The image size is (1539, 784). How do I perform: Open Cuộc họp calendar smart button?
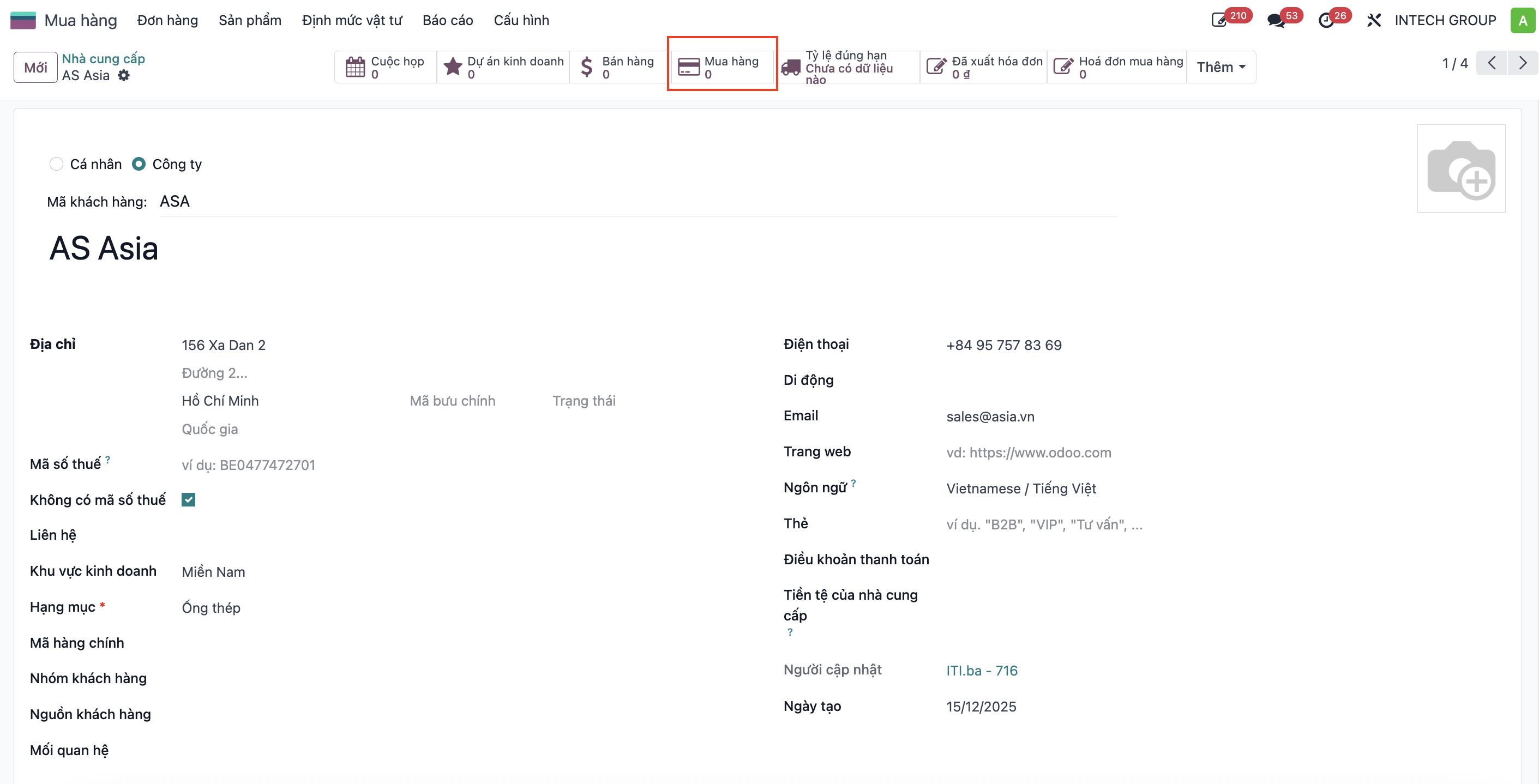pos(386,67)
